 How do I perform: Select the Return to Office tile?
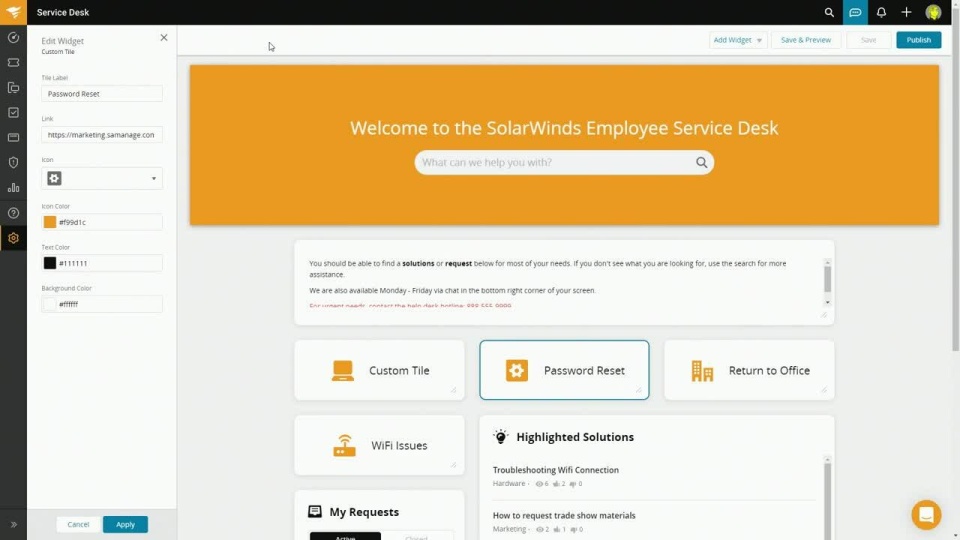pos(749,370)
